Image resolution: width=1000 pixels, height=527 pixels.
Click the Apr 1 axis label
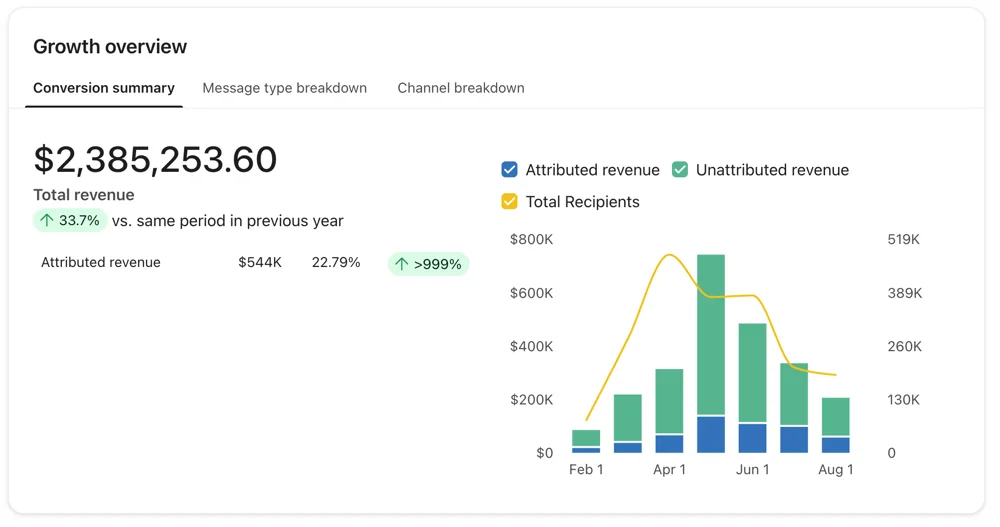670,470
